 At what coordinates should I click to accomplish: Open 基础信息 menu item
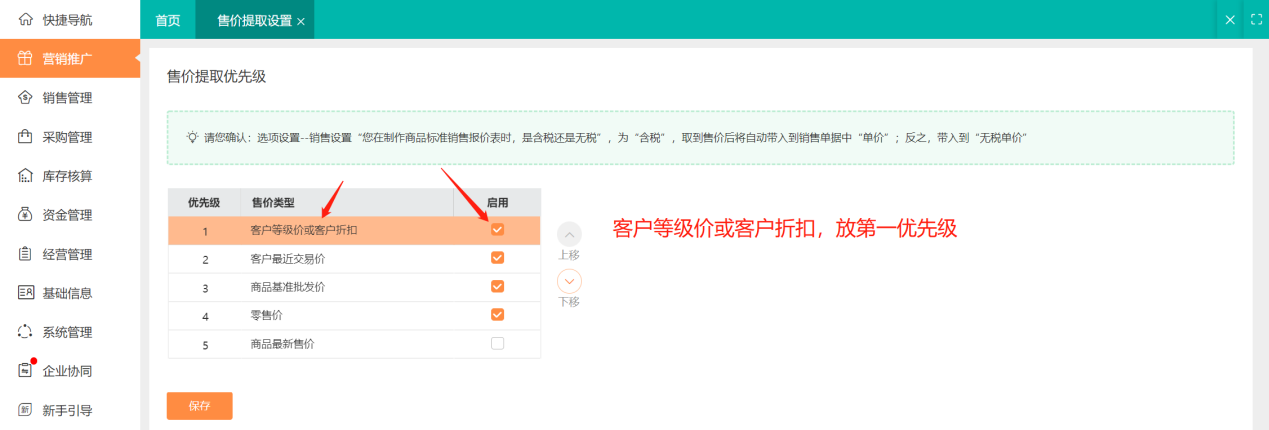70,293
